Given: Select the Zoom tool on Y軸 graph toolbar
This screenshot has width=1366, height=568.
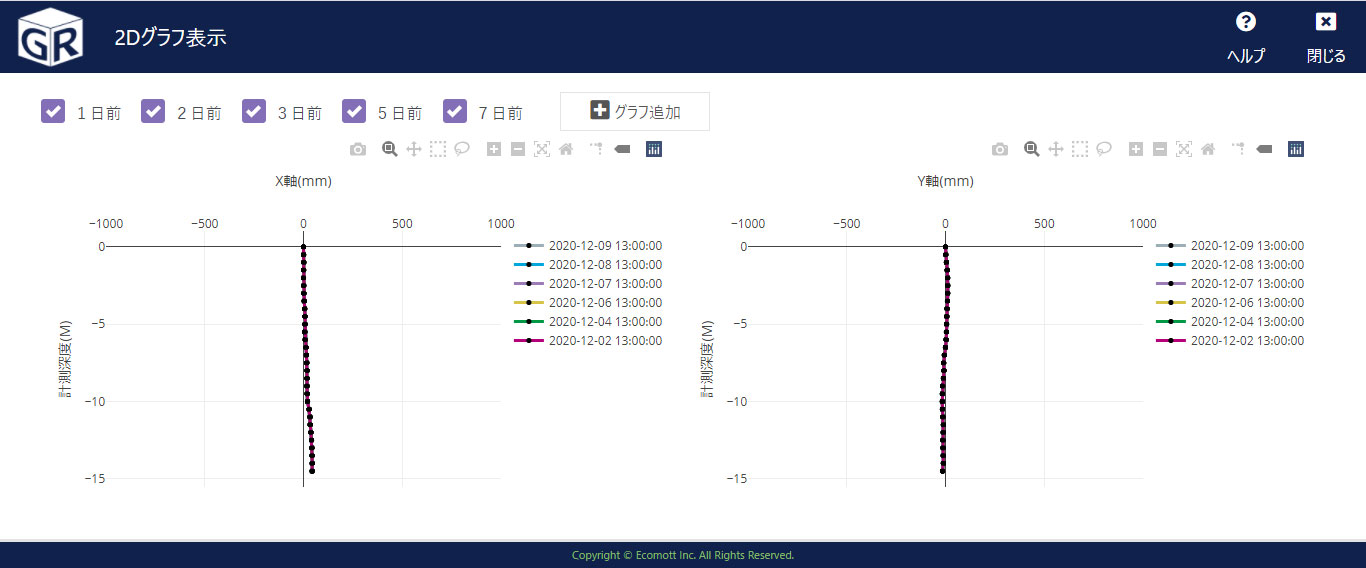Looking at the screenshot, I should click(x=1032, y=149).
